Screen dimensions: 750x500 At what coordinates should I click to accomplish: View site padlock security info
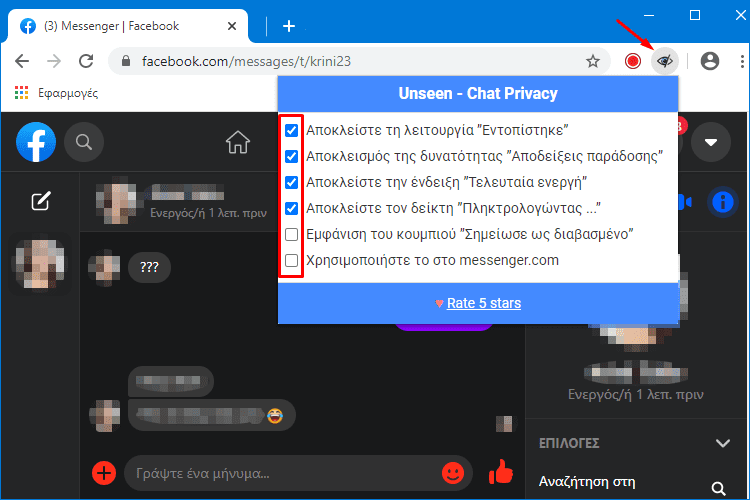(x=126, y=61)
